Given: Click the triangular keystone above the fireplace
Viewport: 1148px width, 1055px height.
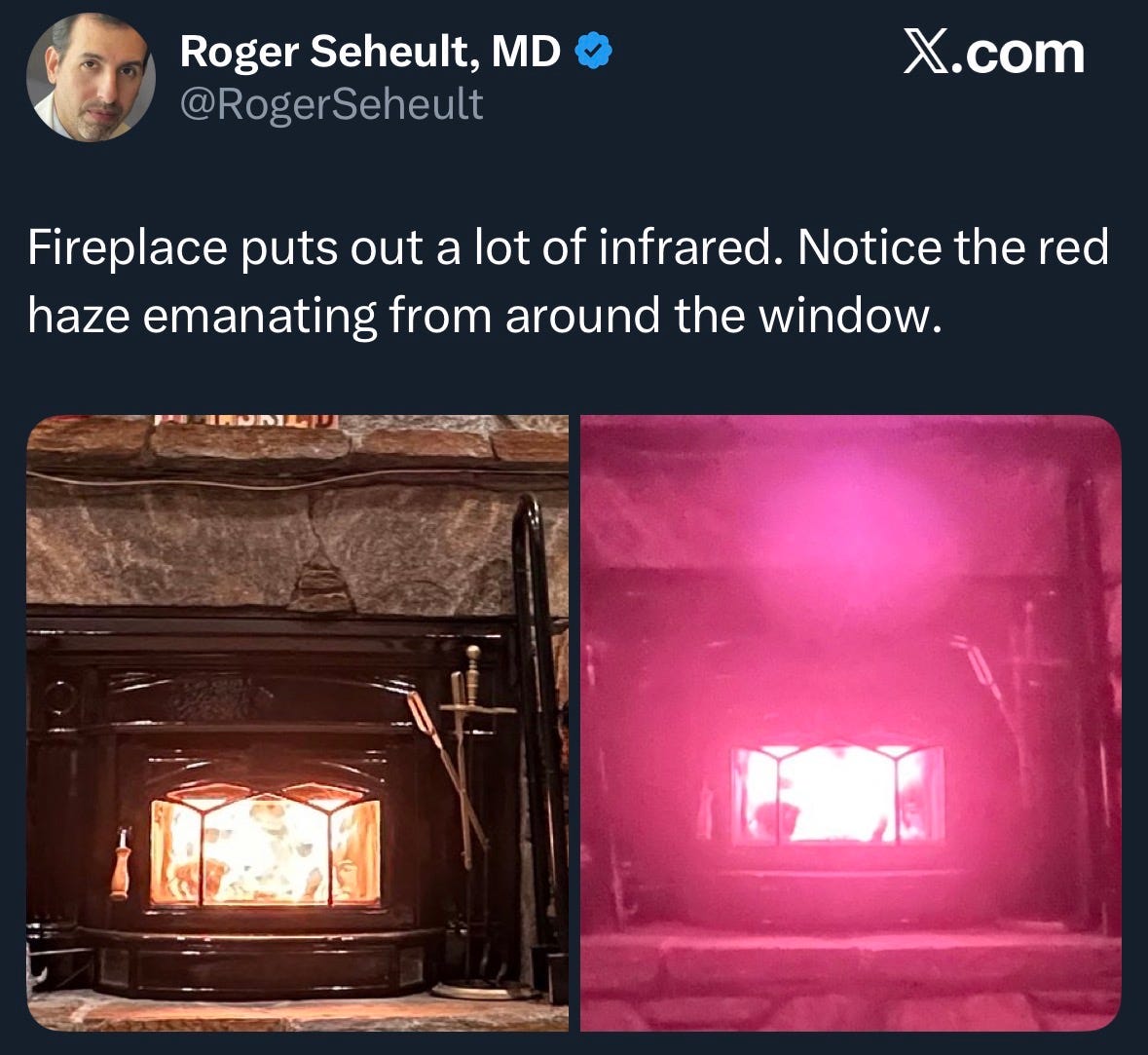Looking at the screenshot, I should pyautogui.click(x=320, y=583).
